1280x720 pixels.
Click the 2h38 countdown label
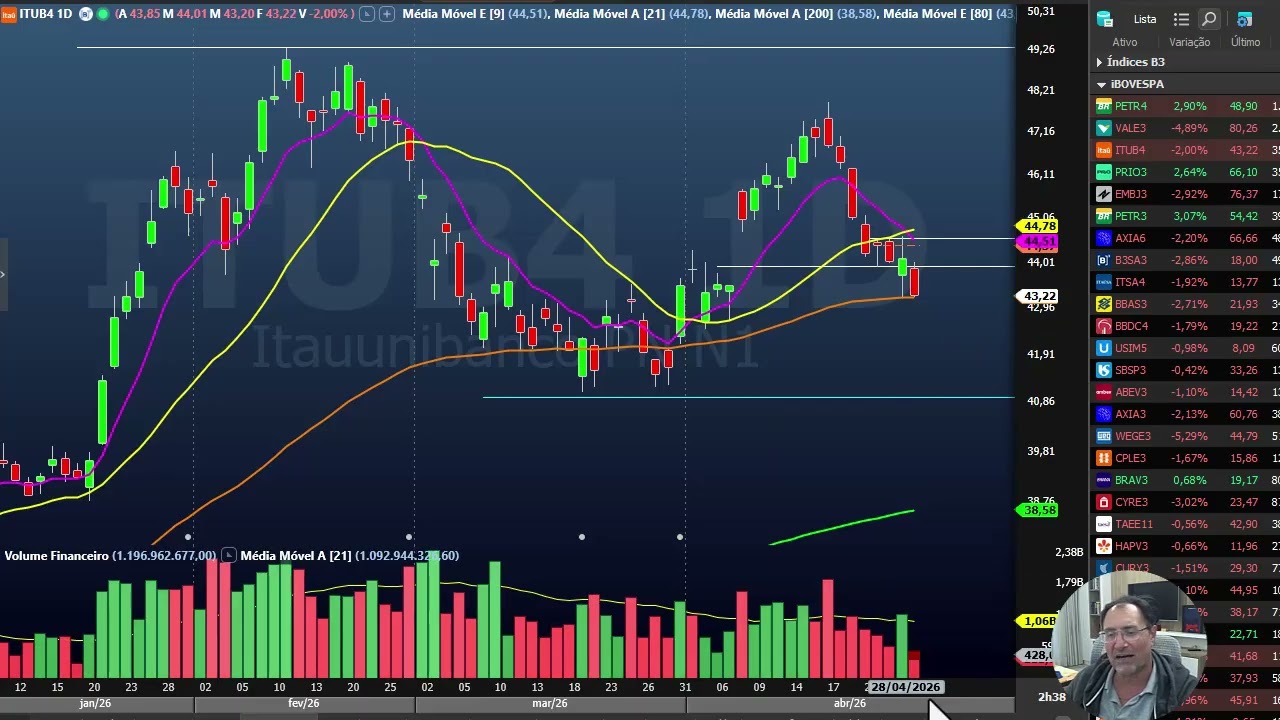click(x=1052, y=697)
